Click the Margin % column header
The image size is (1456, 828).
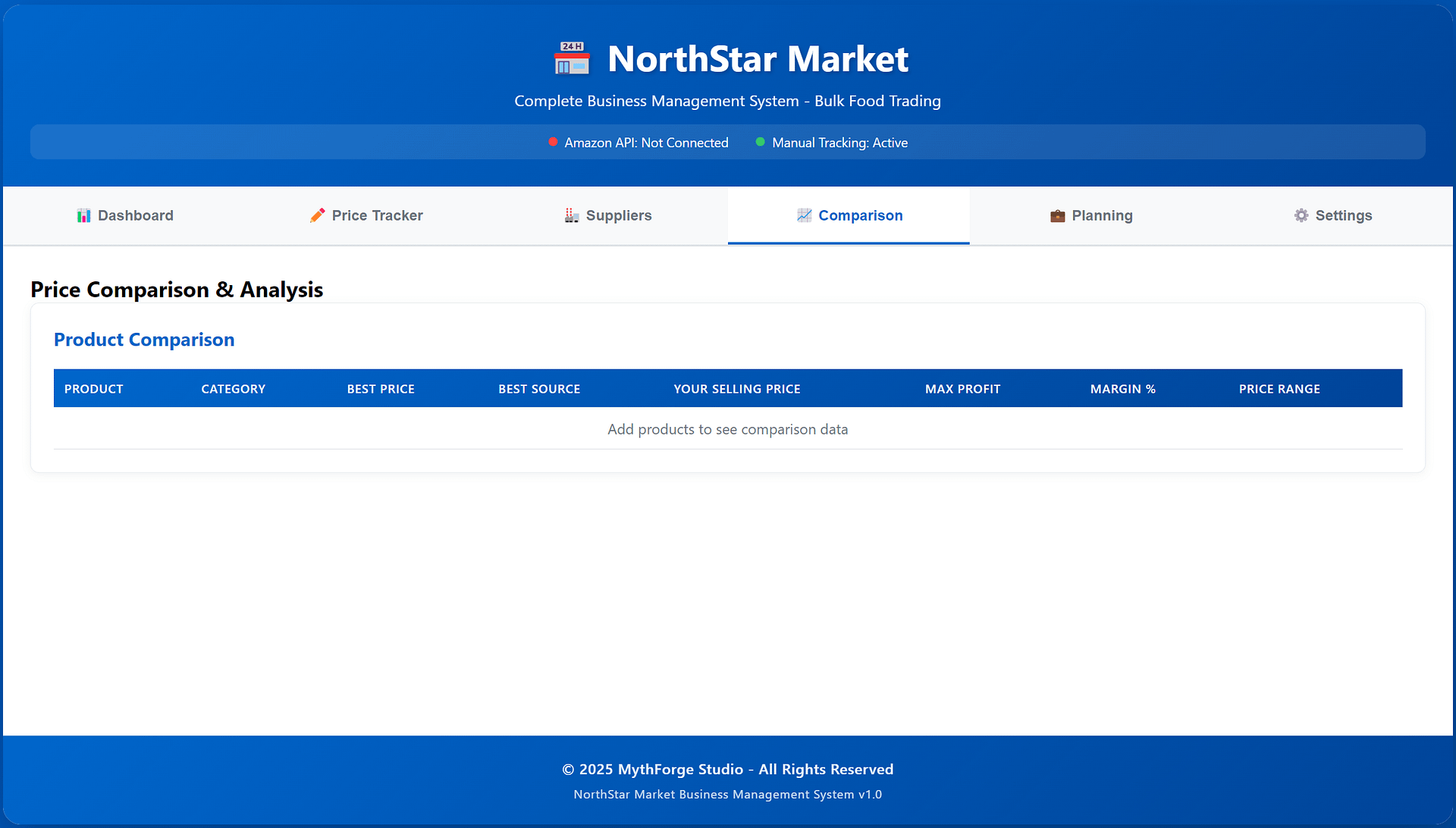[x=1122, y=389]
